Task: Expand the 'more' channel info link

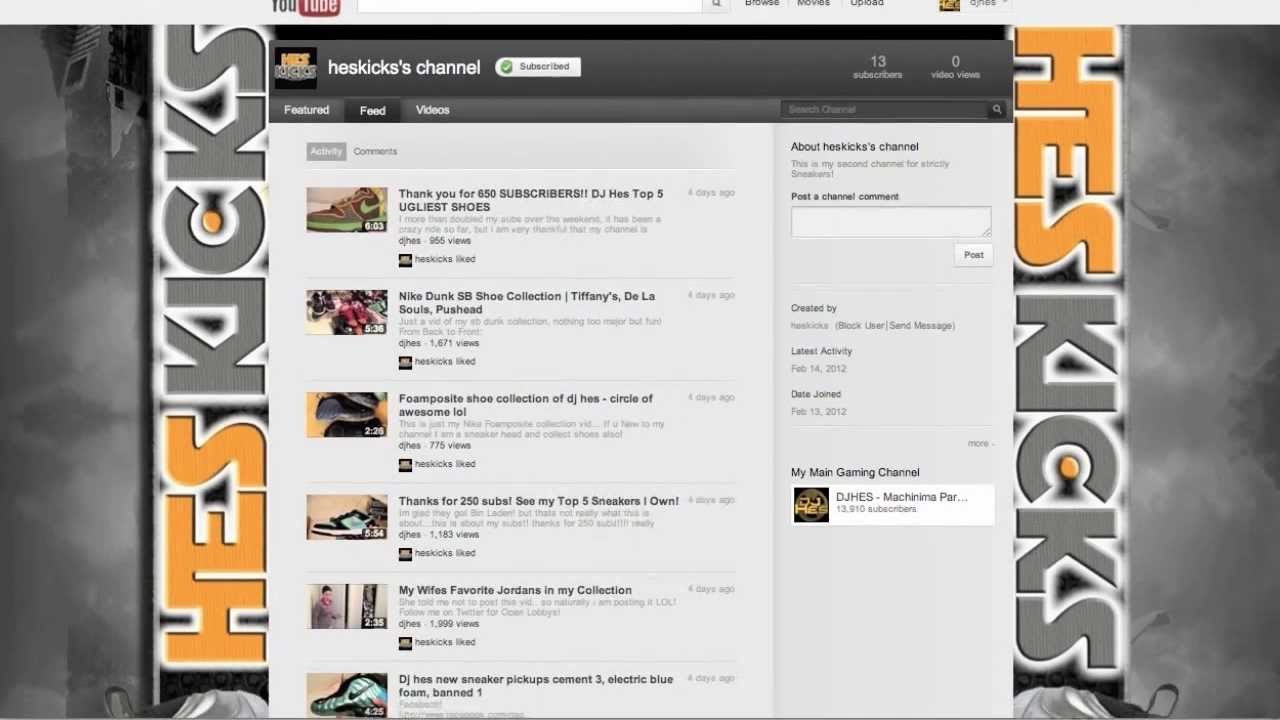Action: point(980,443)
